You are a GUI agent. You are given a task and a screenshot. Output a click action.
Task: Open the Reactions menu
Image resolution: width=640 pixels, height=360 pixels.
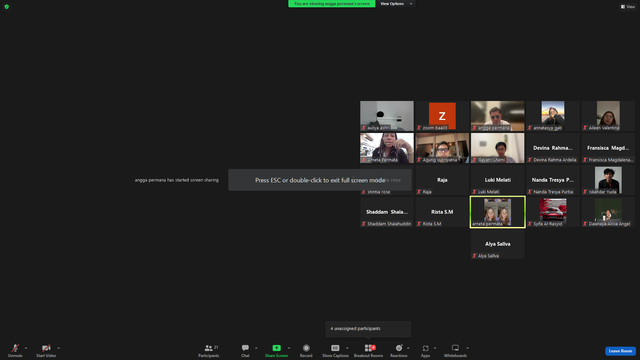pyautogui.click(x=399, y=350)
